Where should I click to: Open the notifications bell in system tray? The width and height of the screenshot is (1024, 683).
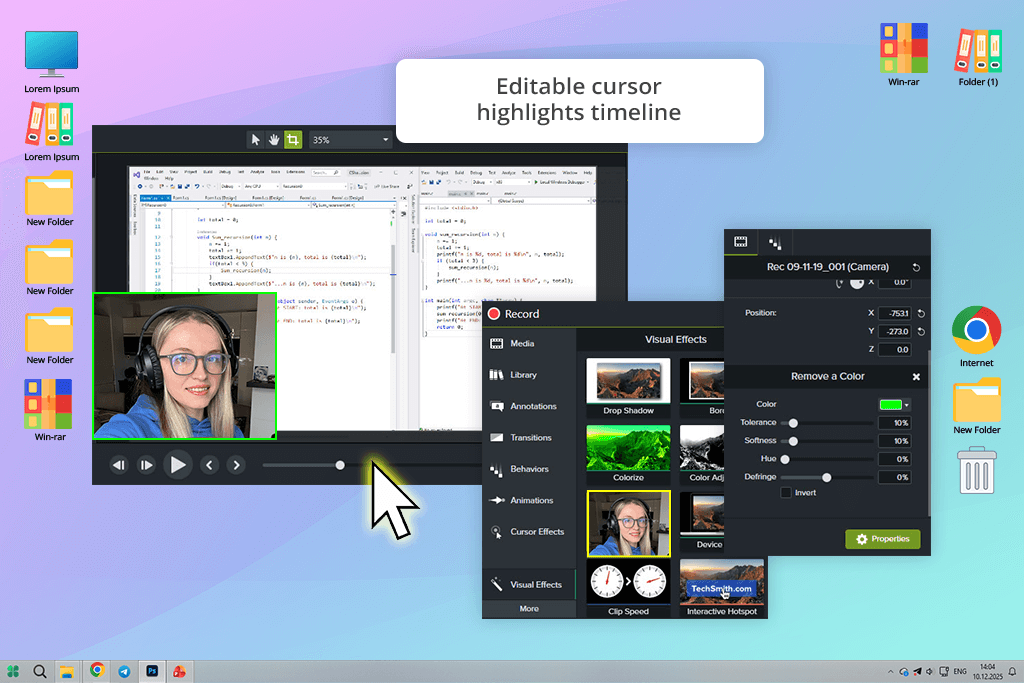pos(1012,671)
